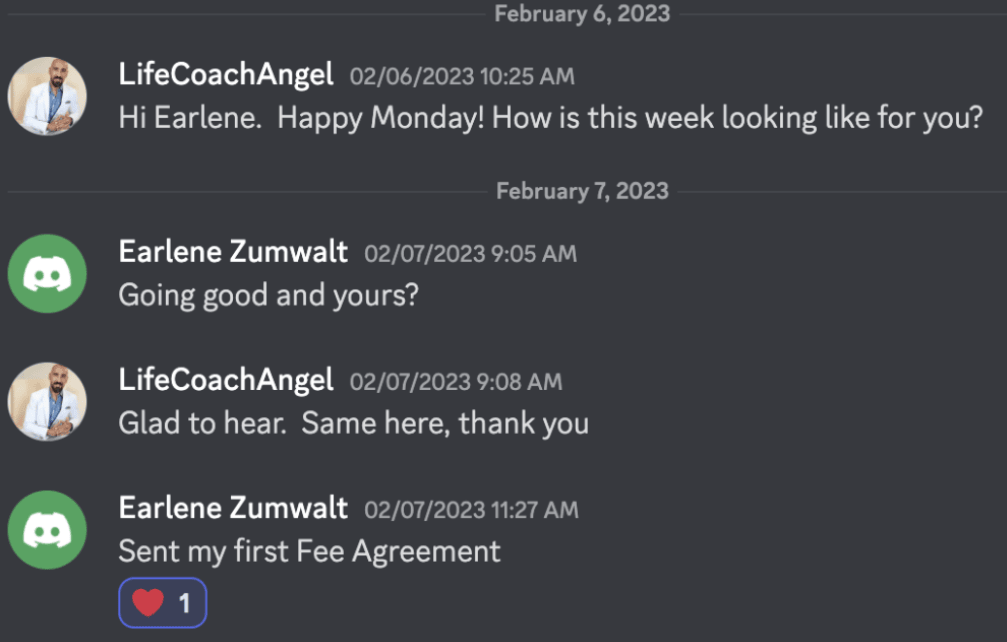Click the 02/07/2023 9:08 AM timestamp

456,382
